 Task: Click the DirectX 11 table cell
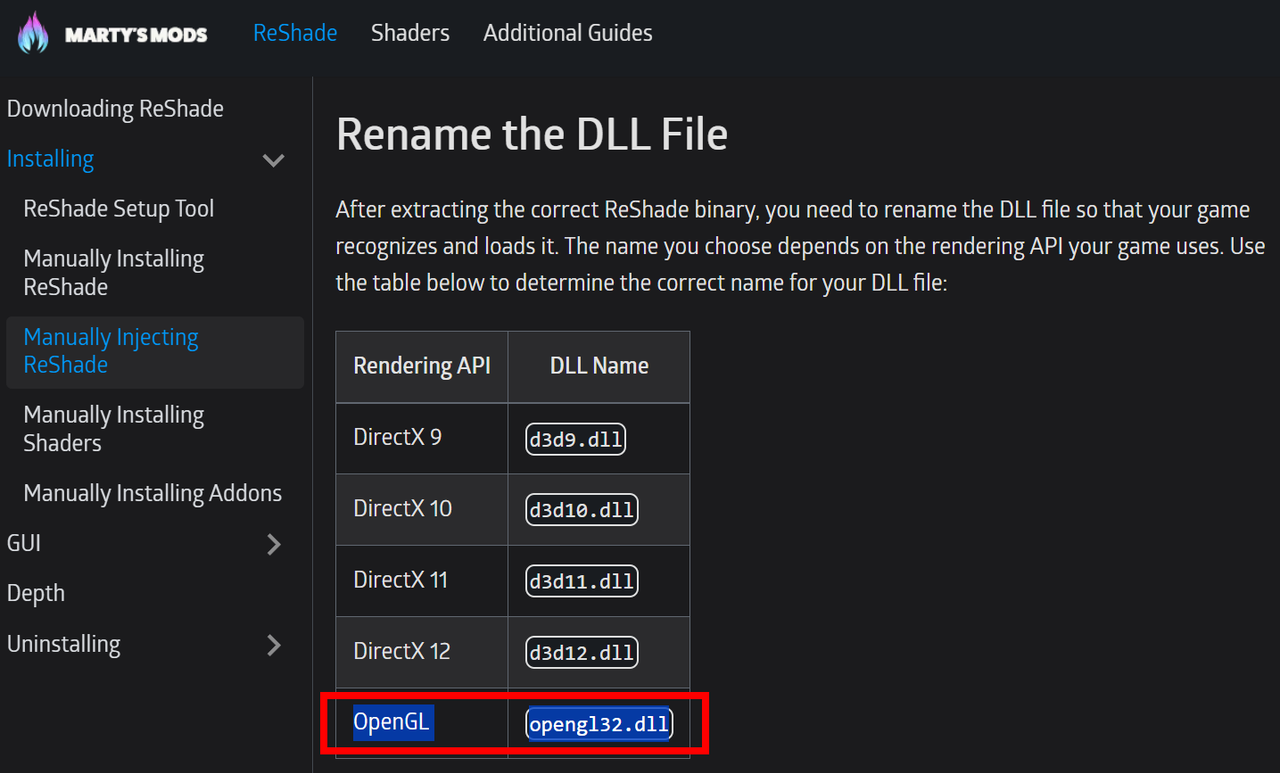pyautogui.click(x=422, y=581)
